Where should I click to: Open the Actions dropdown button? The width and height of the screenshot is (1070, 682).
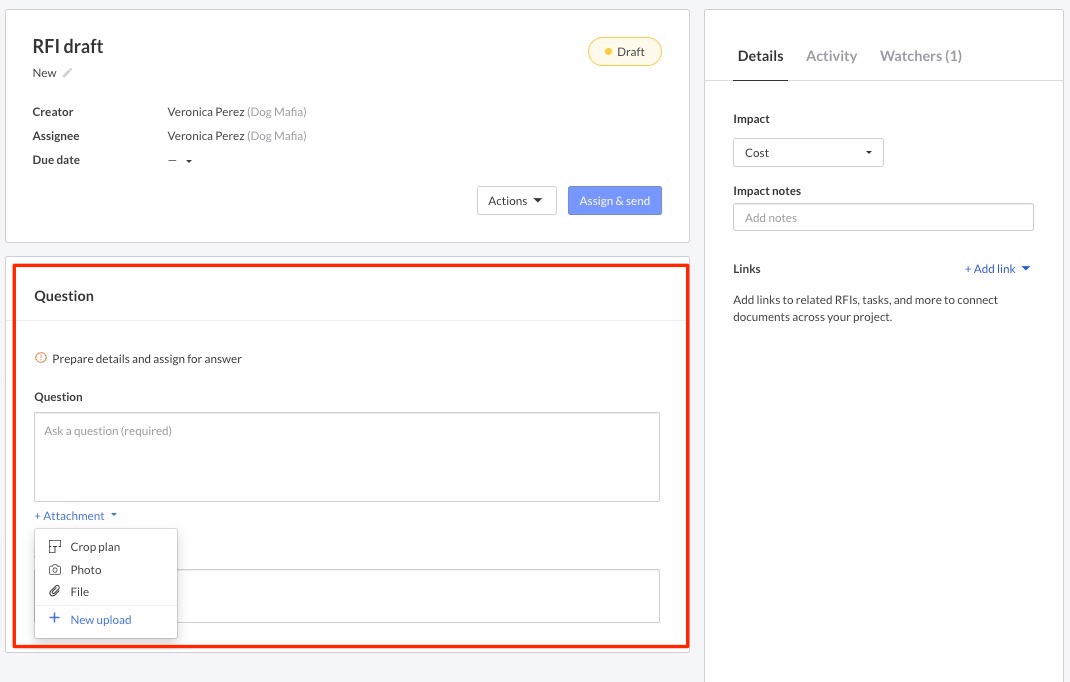516,201
